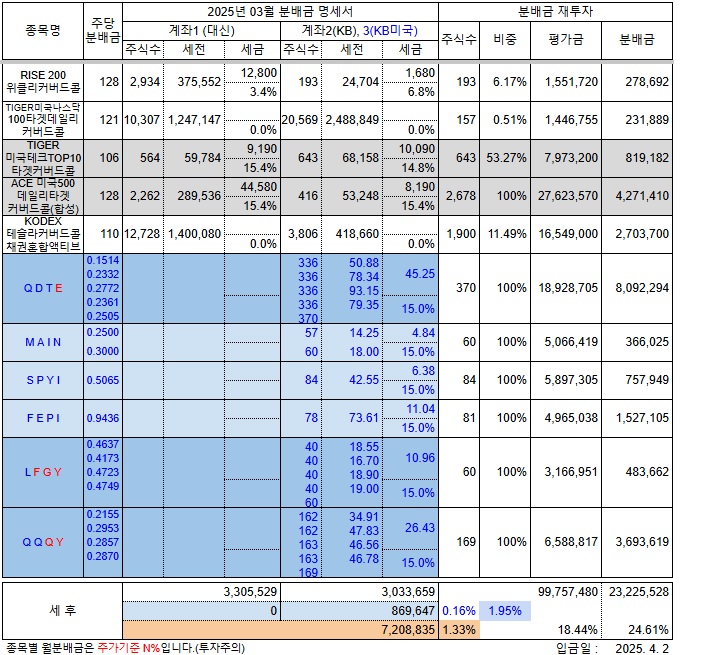Screen dimensions: 711x655
Task: Click the 비중 column header
Action: coord(505,40)
